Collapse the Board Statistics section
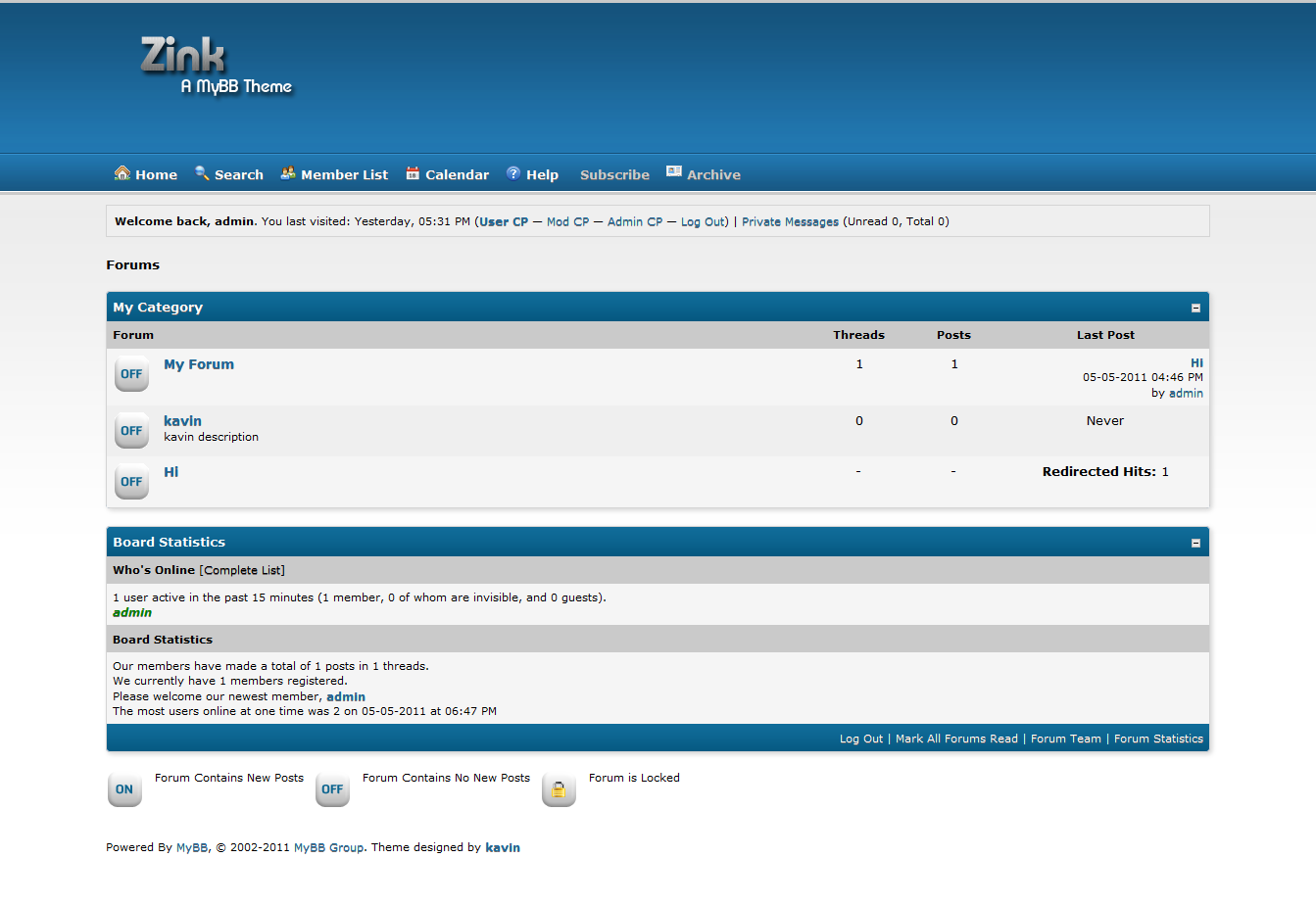Image resolution: width=1316 pixels, height=906 pixels. click(1195, 543)
